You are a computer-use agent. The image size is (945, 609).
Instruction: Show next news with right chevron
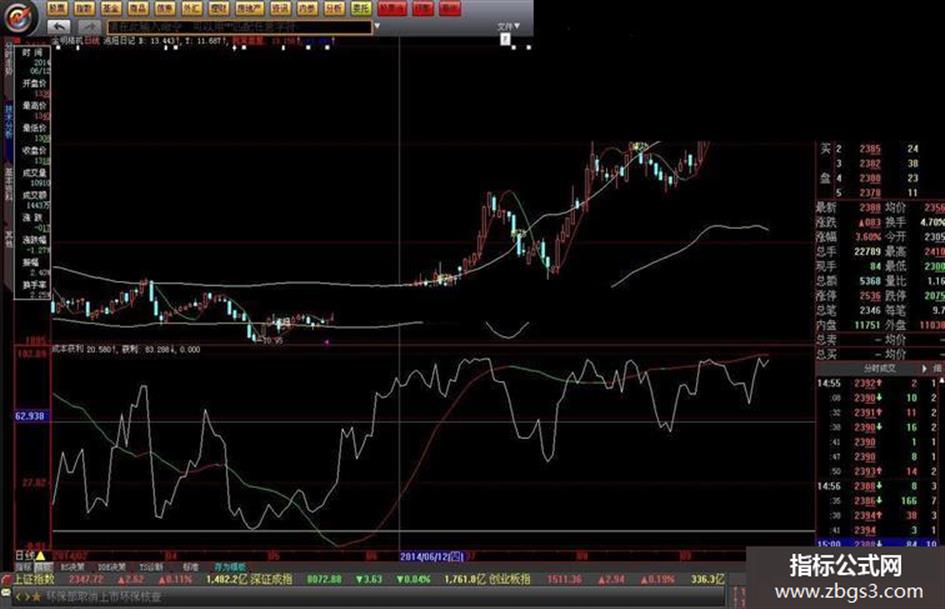pyautogui.click(x=26, y=597)
